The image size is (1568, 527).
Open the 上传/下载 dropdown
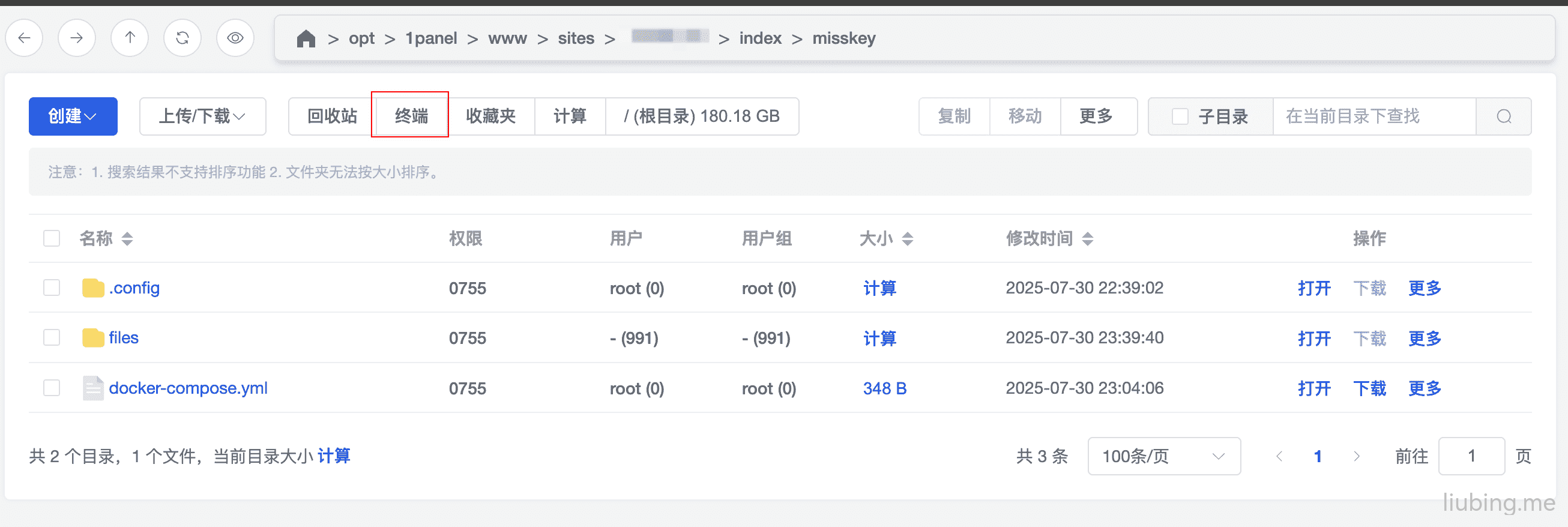pyautogui.click(x=203, y=116)
